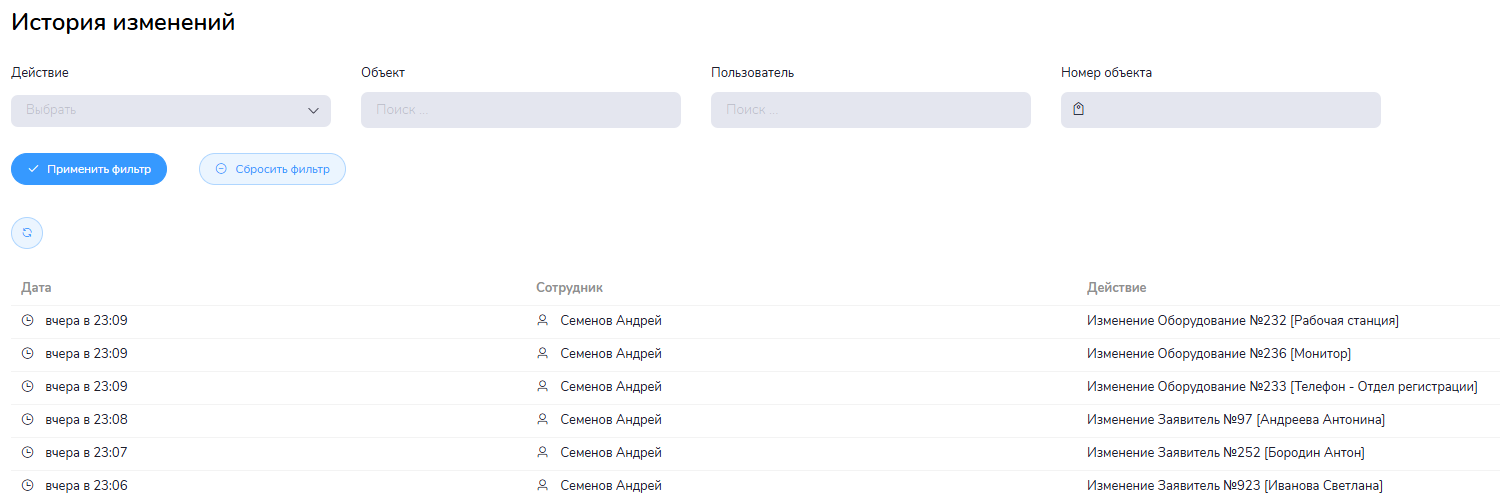
Task: Click the Сотрудник column header
Action: point(569,288)
